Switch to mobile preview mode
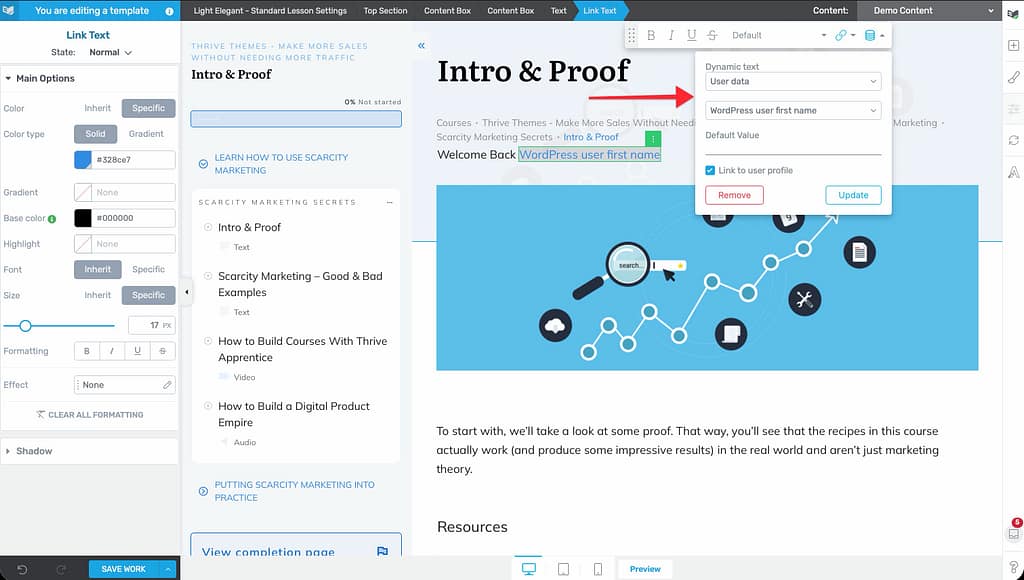The width and height of the screenshot is (1024, 580). click(x=598, y=569)
